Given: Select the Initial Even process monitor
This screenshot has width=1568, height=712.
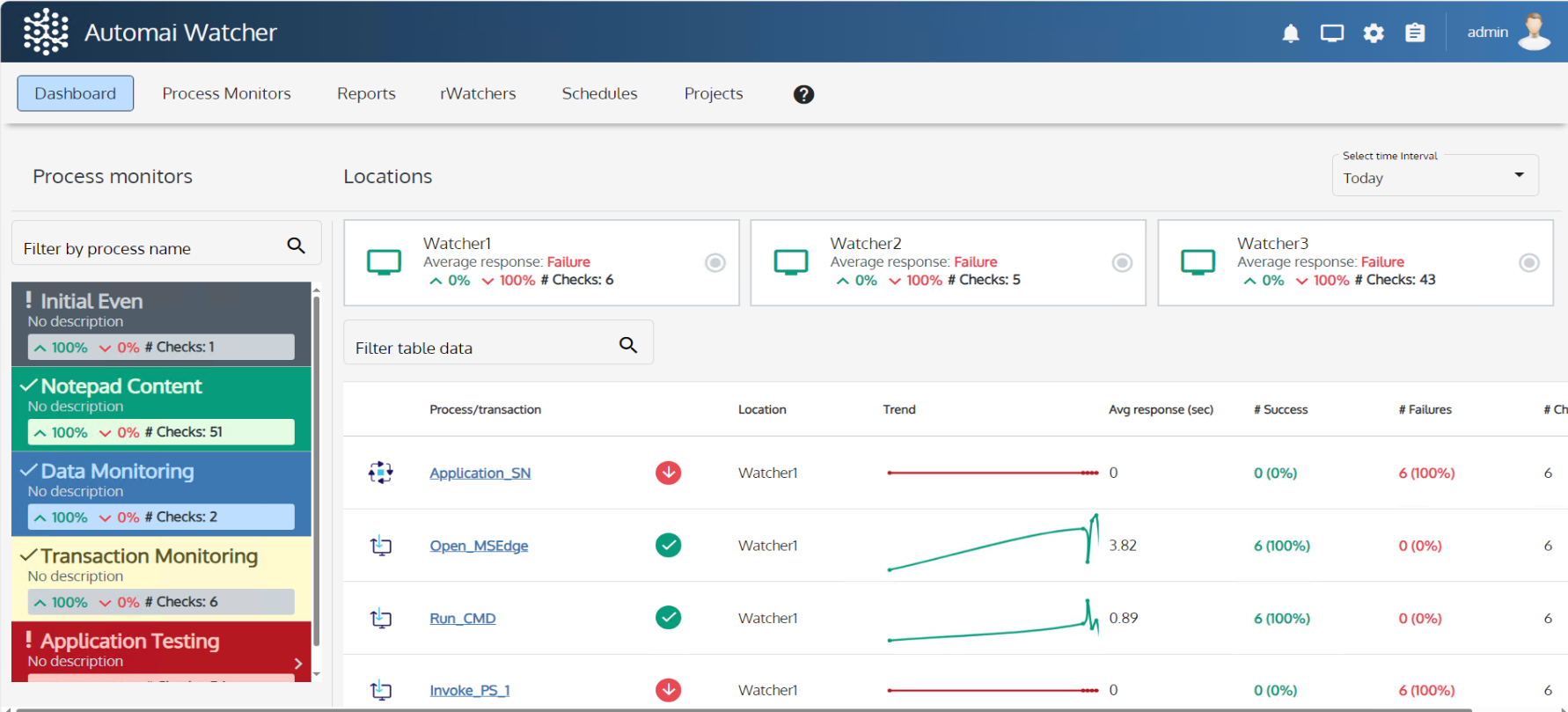Looking at the screenshot, I should click(x=161, y=324).
